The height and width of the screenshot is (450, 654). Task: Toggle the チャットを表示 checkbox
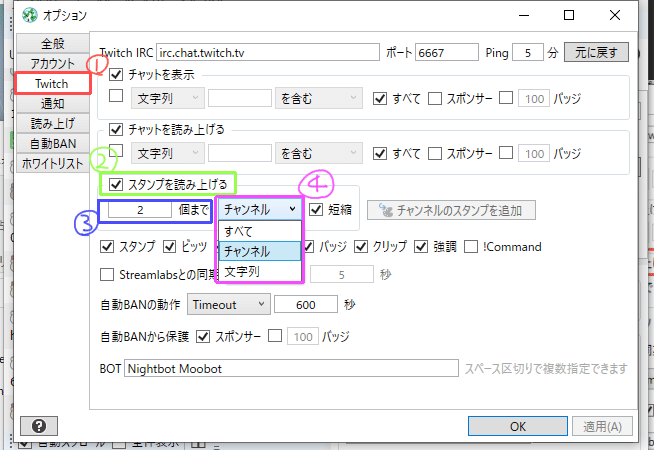[116, 75]
